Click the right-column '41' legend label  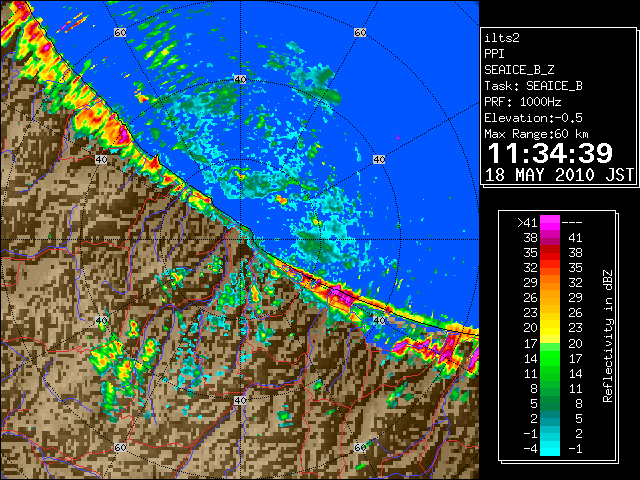[575, 238]
